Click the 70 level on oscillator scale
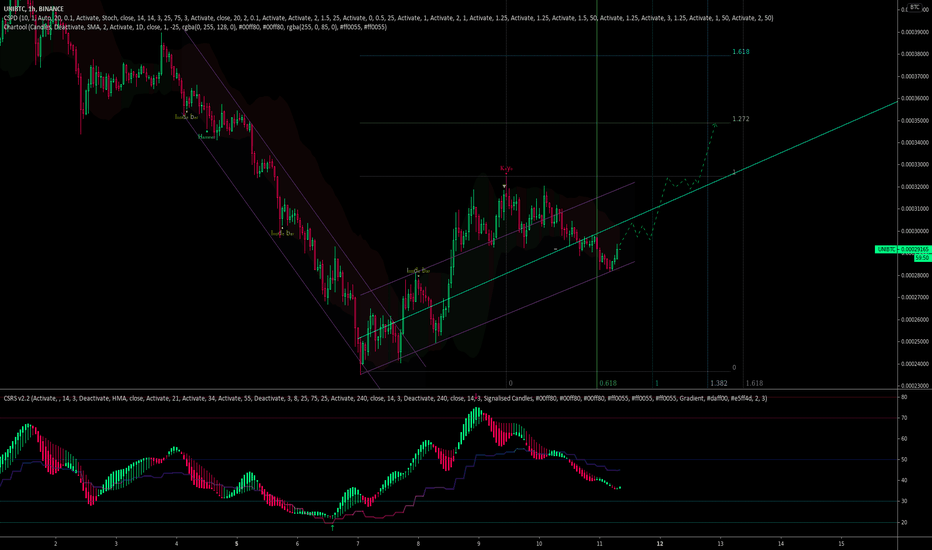Image resolution: width=932 pixels, height=550 pixels. [904, 418]
